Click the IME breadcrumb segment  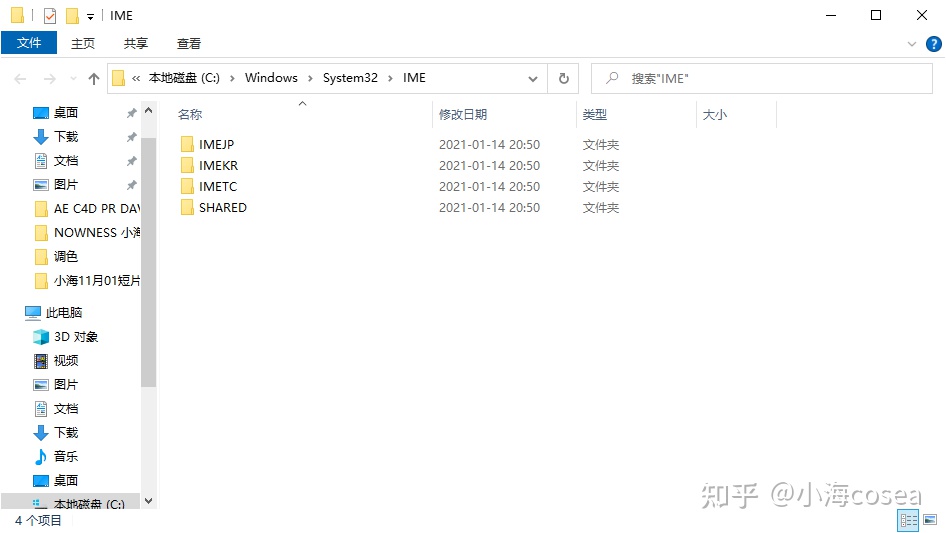[x=414, y=78]
